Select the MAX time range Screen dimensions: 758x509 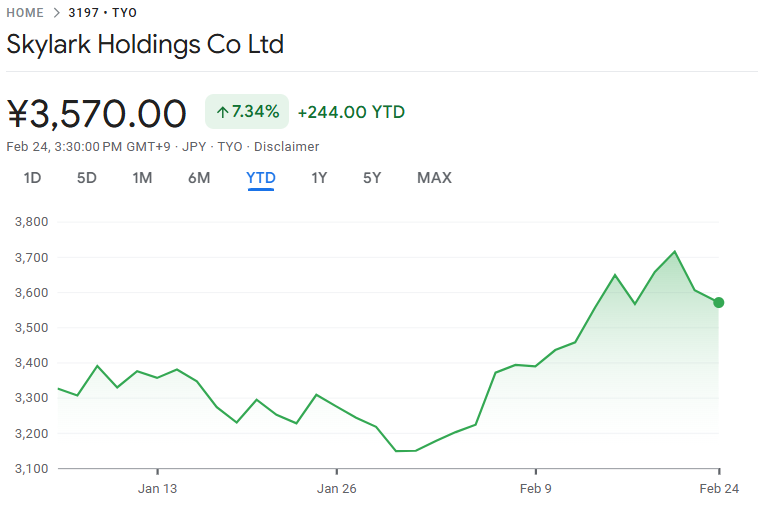point(434,178)
